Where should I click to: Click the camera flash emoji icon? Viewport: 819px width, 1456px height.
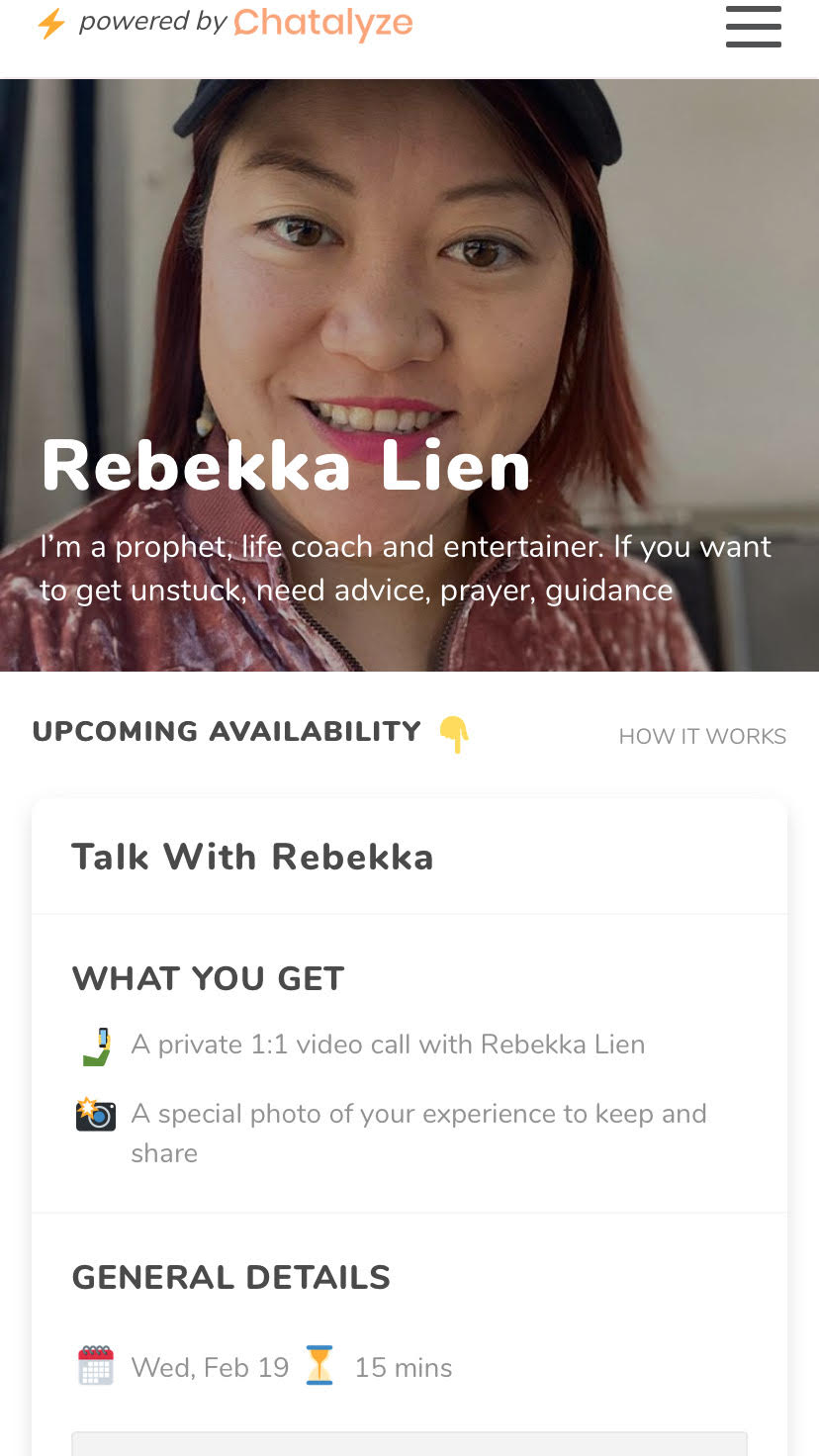click(x=96, y=1115)
